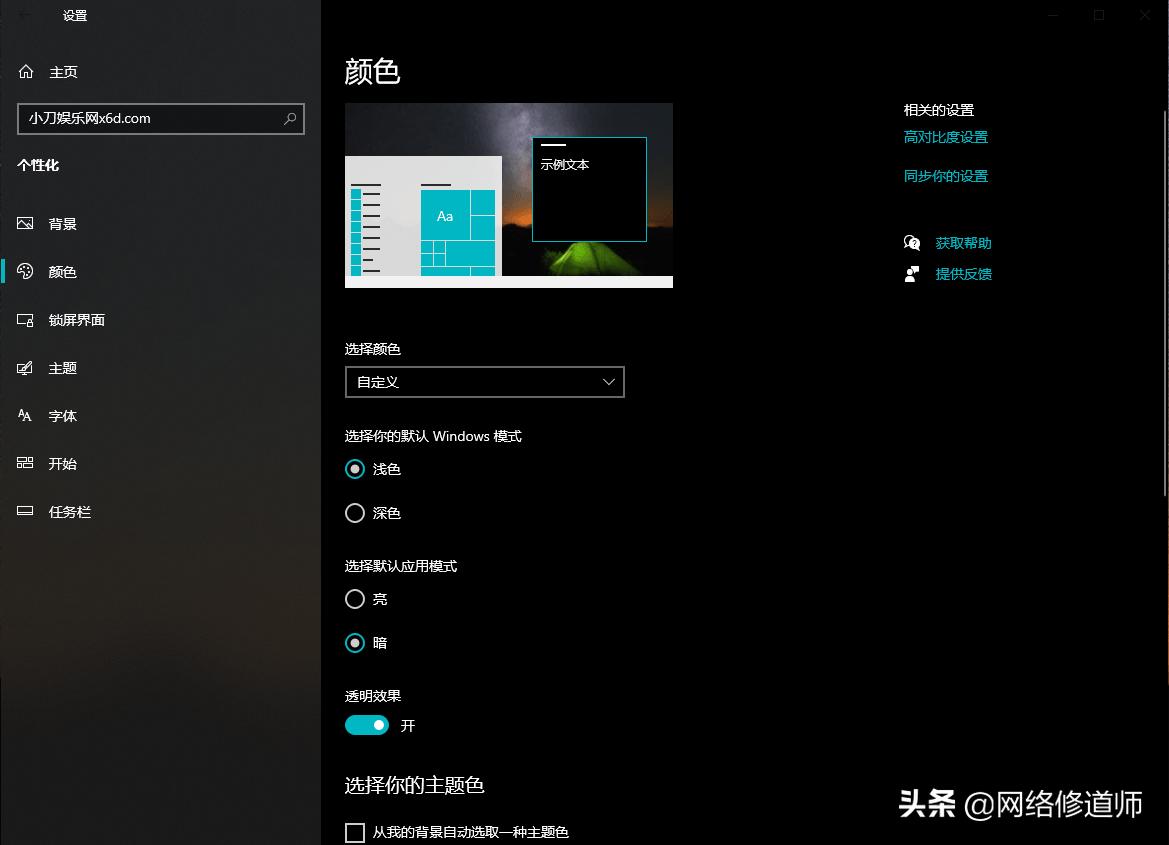Image resolution: width=1169 pixels, height=845 pixels.
Task: Click the dropdown arrow on the color selector
Action: (608, 382)
